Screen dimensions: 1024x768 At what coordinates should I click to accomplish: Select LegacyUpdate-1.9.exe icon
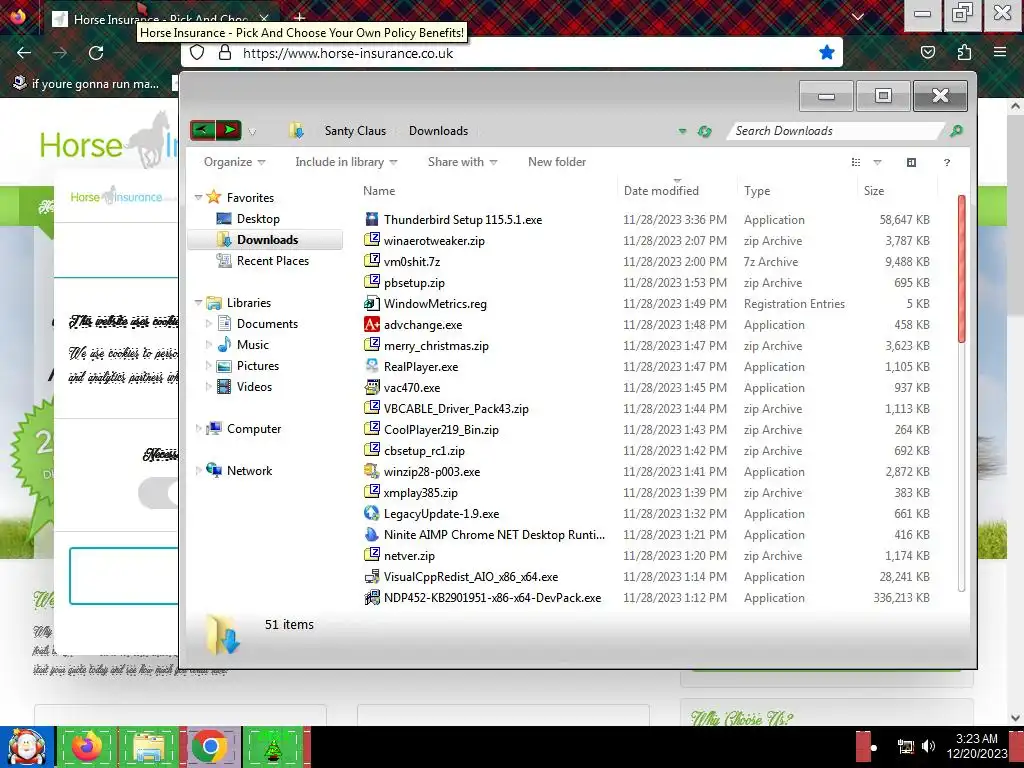coord(372,513)
